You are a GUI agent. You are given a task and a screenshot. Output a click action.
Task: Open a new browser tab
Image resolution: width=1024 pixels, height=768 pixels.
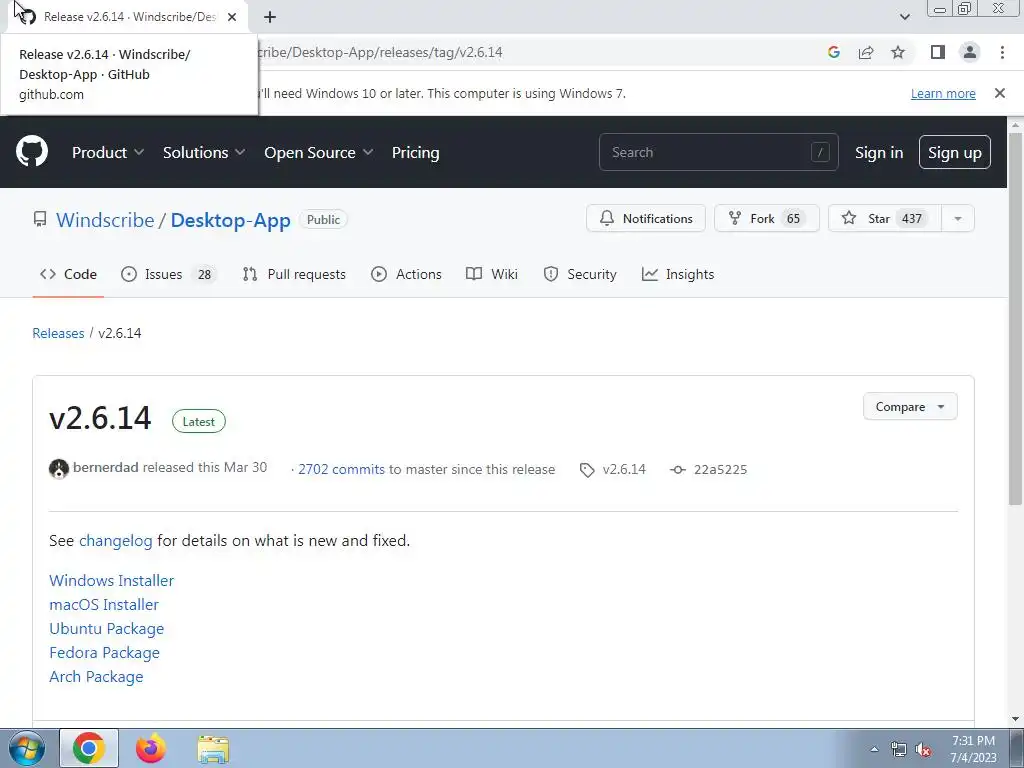270,17
